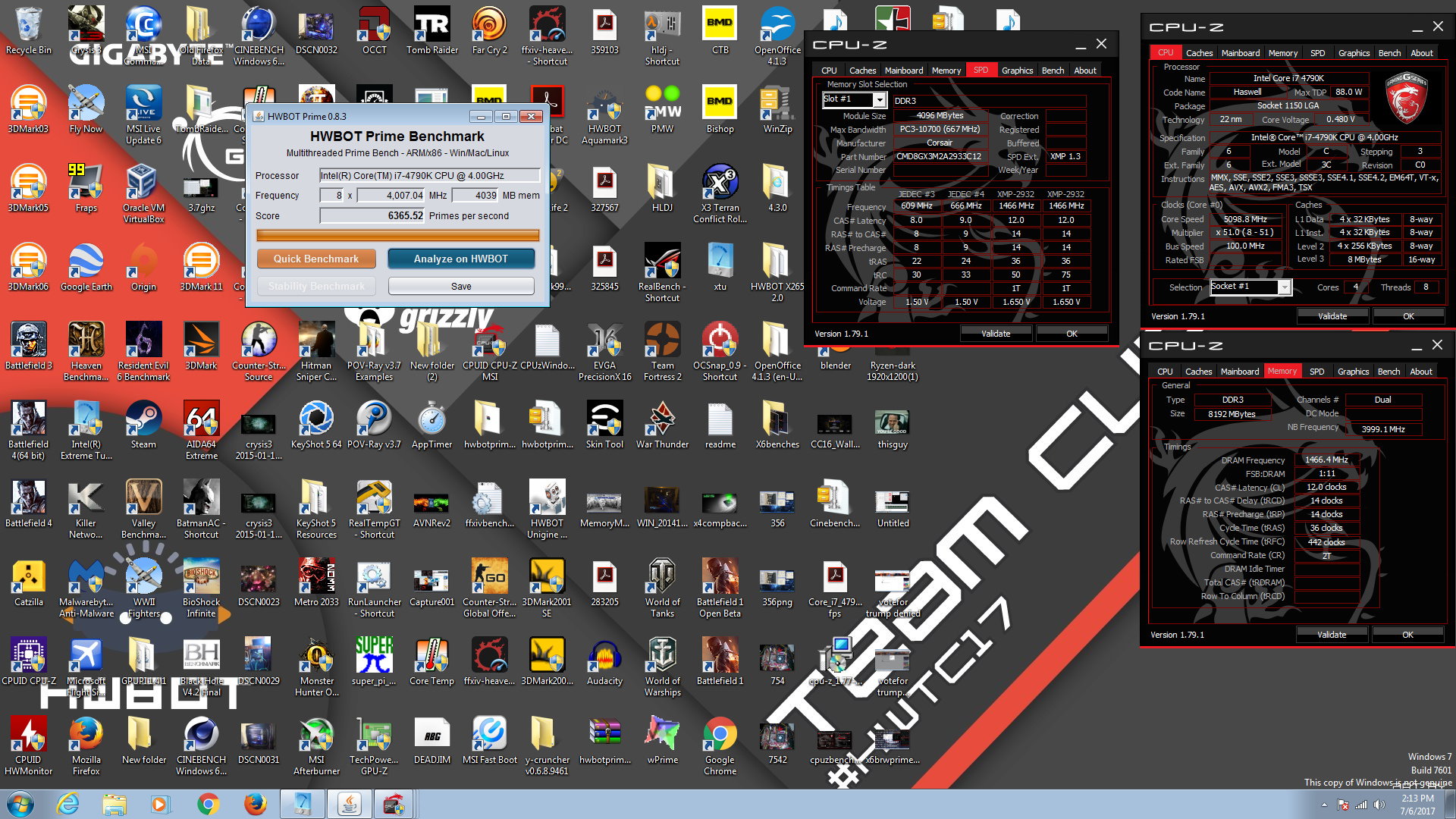Open the Valley Benchmark icon
Screen dimensions: 1456x819
click(x=143, y=509)
